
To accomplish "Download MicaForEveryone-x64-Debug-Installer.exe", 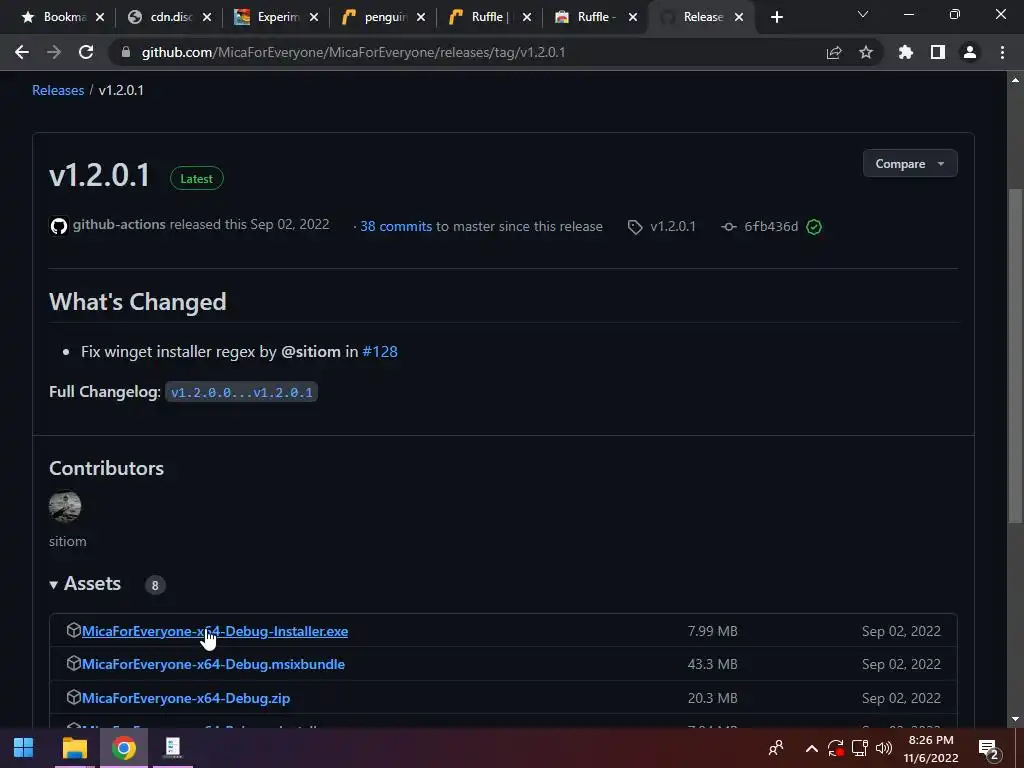I will [215, 631].
